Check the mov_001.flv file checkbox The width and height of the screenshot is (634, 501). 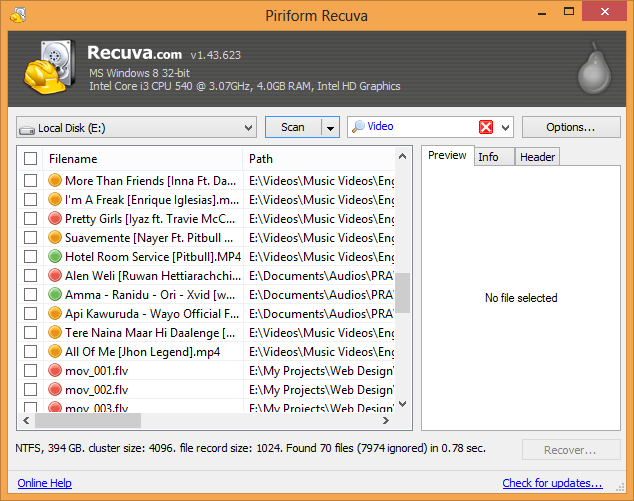[x=30, y=370]
